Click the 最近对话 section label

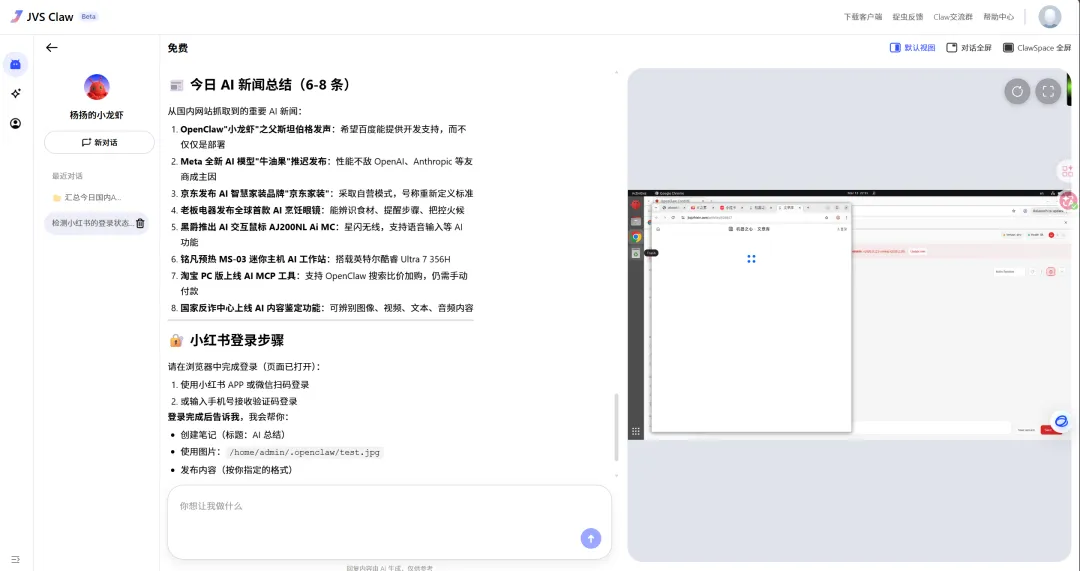point(68,176)
